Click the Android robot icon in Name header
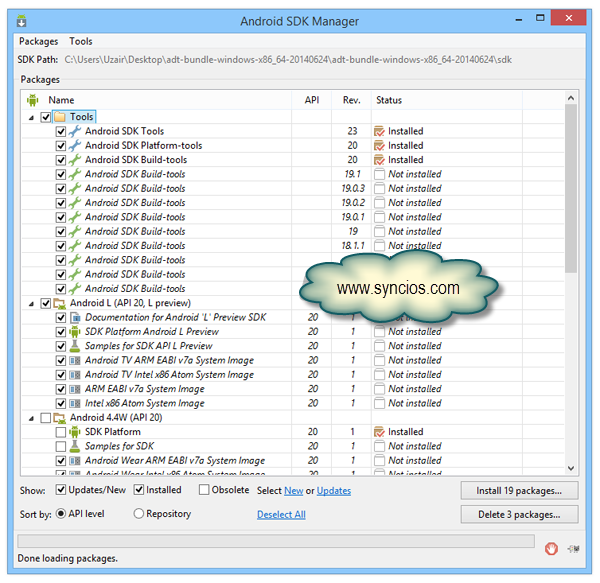 point(33,100)
